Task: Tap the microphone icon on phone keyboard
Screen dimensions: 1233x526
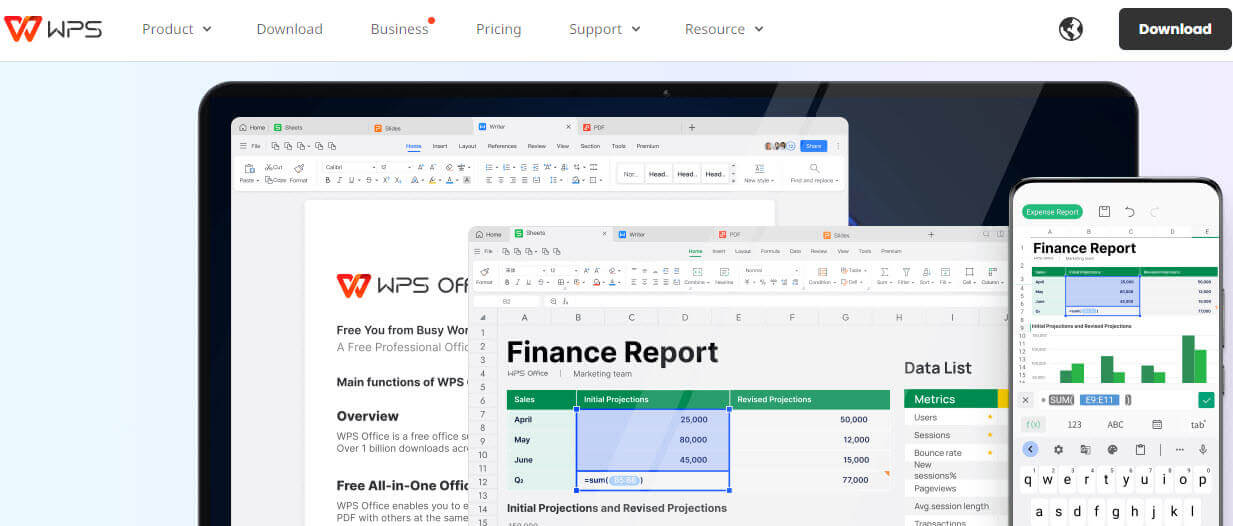Action: click(1203, 450)
